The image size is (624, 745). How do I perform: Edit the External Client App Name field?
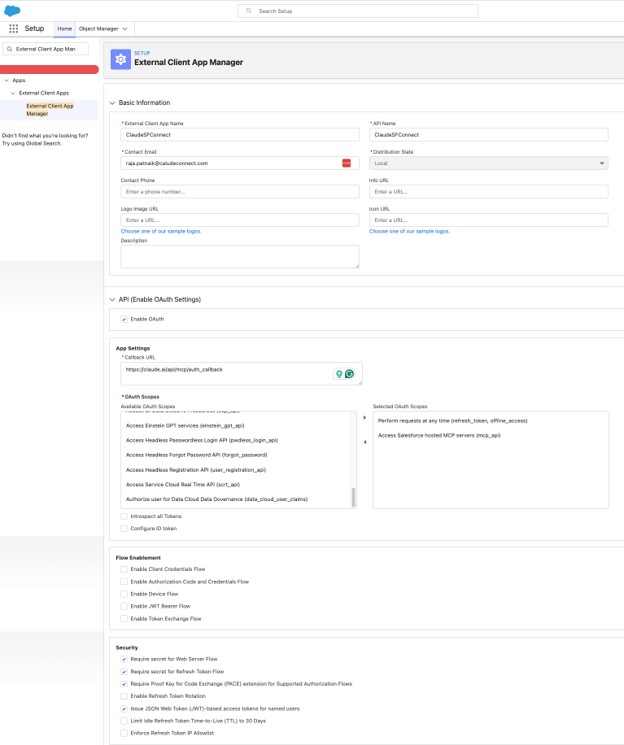coord(240,134)
